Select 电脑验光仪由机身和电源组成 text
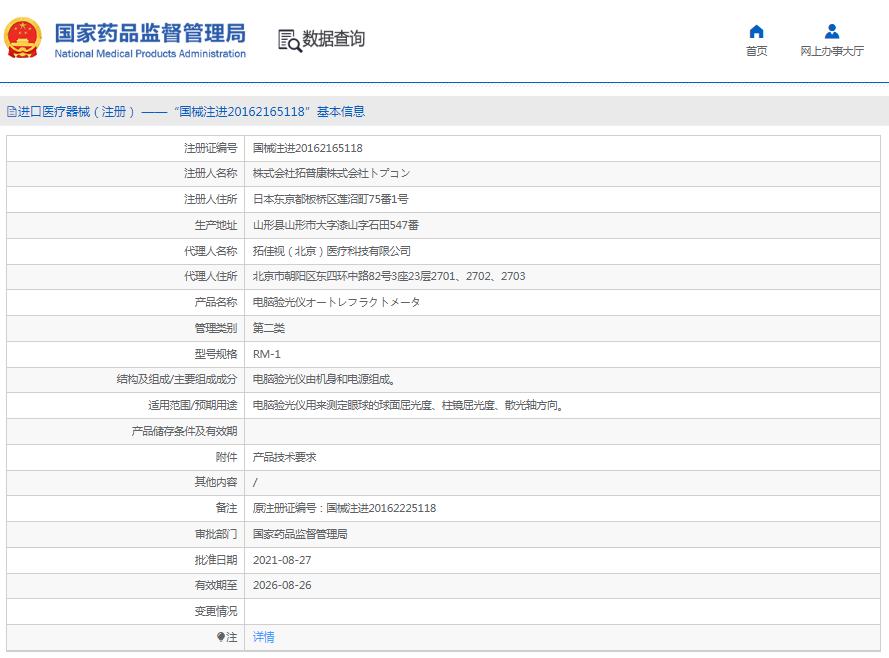Screen dimensions: 889x658 click(324, 379)
